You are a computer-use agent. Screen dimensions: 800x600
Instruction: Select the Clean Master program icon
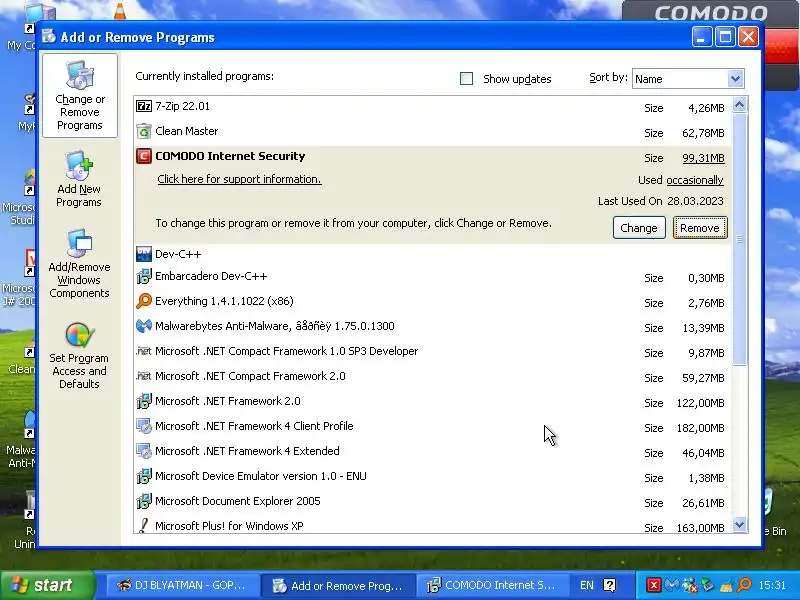[144, 131]
